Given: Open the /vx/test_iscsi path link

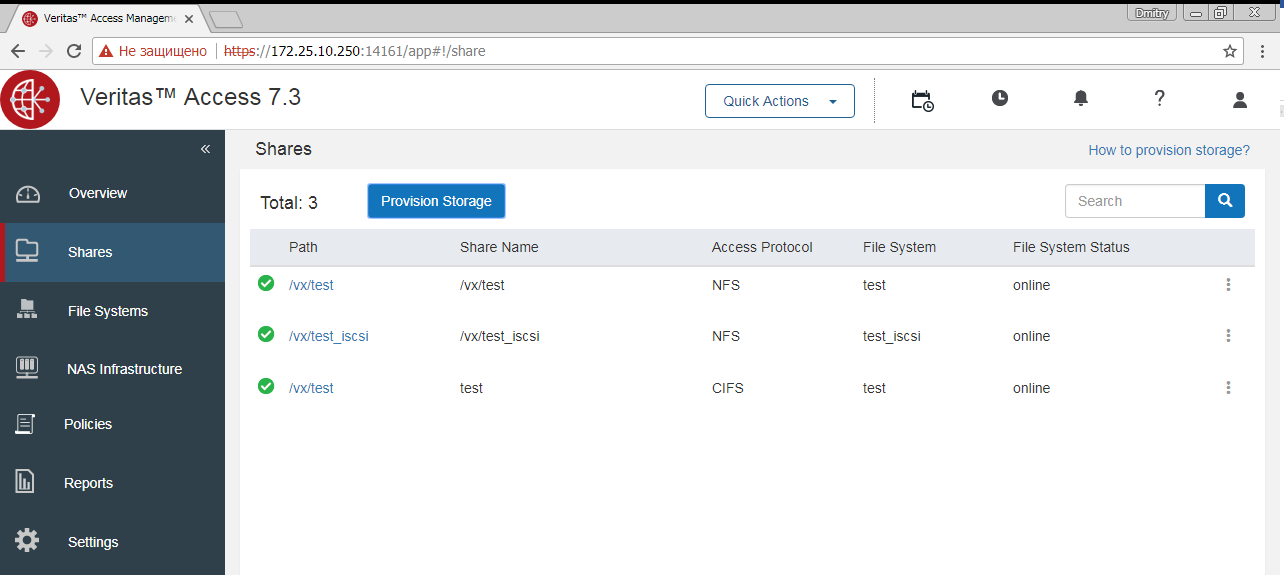Looking at the screenshot, I should tap(329, 336).
